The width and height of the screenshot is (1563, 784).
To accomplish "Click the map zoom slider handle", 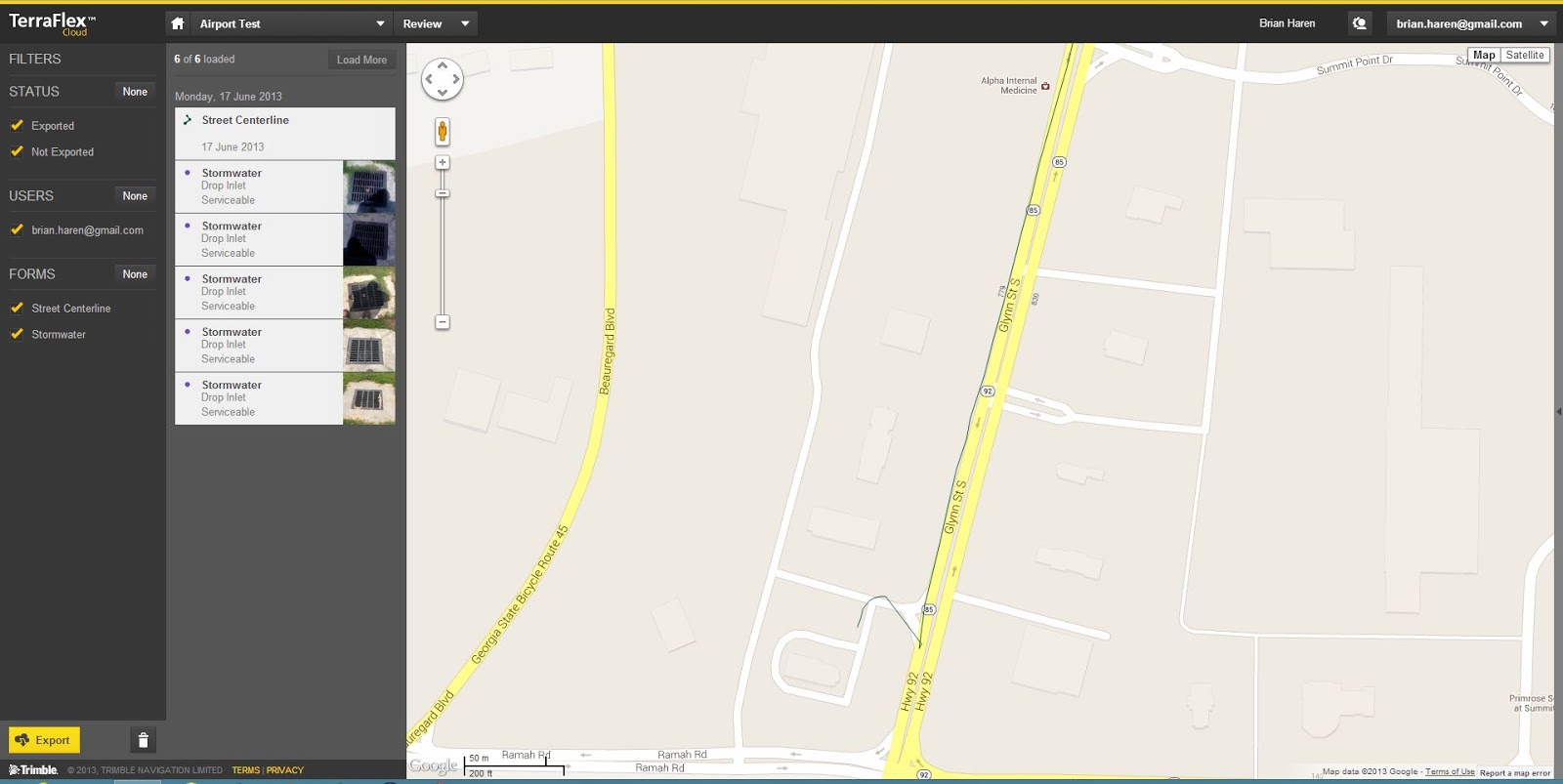I will click(443, 193).
